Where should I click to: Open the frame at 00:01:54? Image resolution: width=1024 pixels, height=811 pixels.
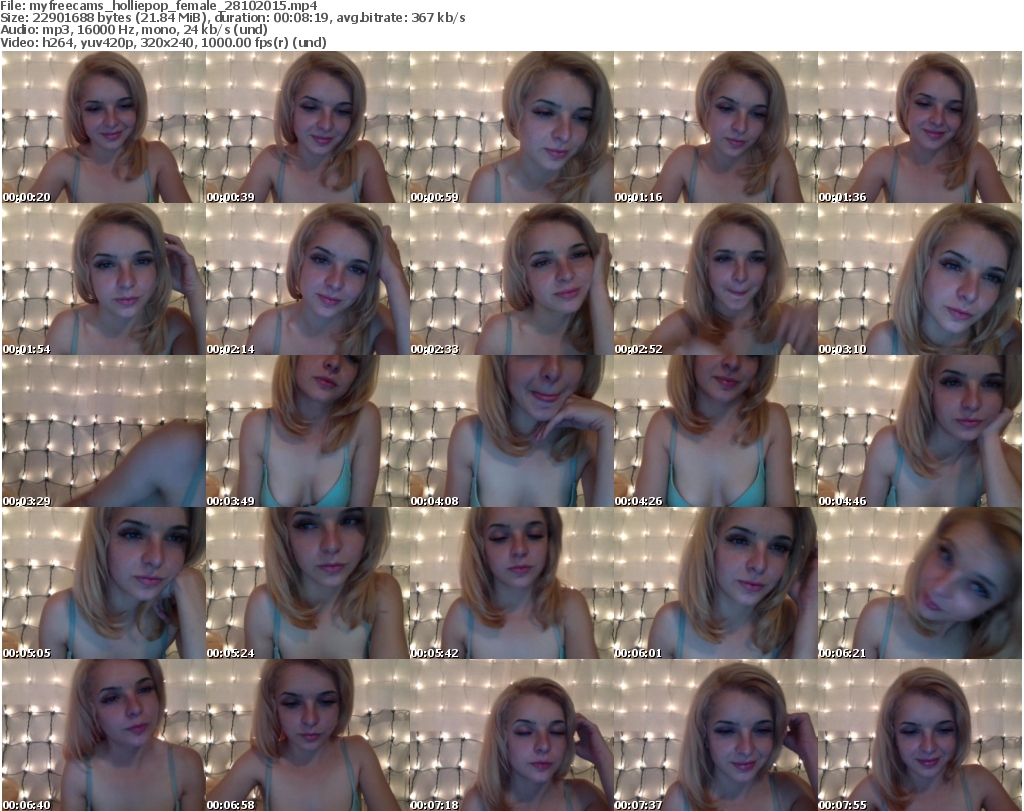coord(104,279)
